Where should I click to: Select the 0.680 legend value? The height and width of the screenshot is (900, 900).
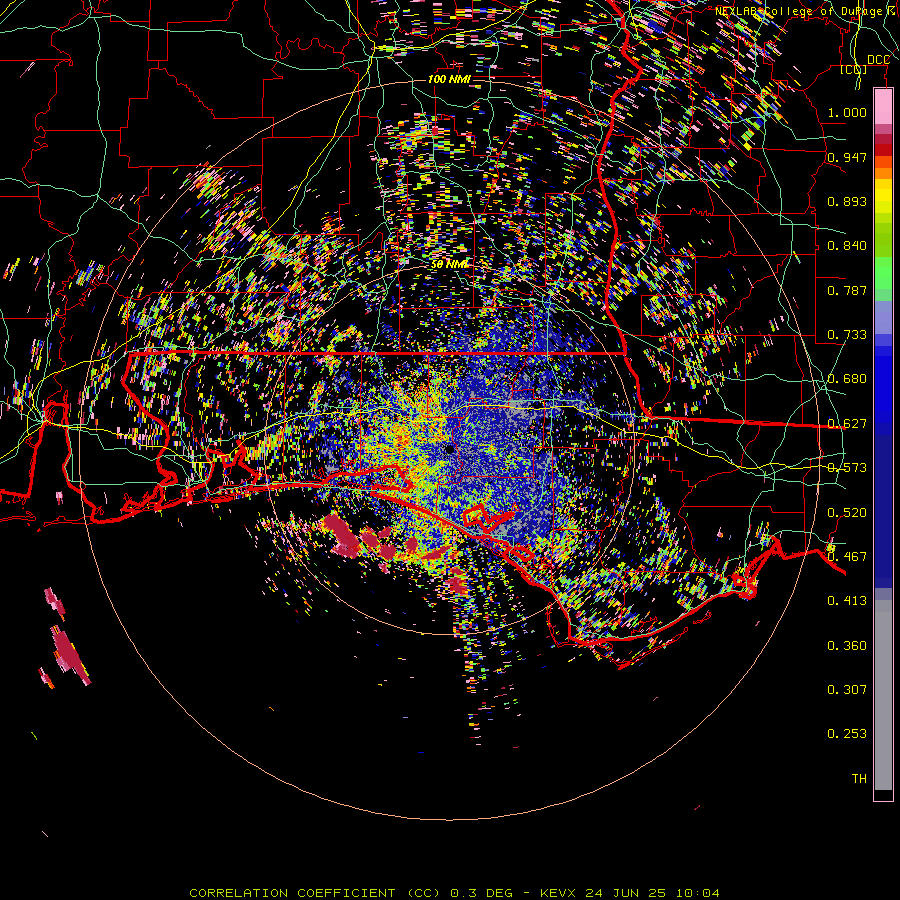847,379
